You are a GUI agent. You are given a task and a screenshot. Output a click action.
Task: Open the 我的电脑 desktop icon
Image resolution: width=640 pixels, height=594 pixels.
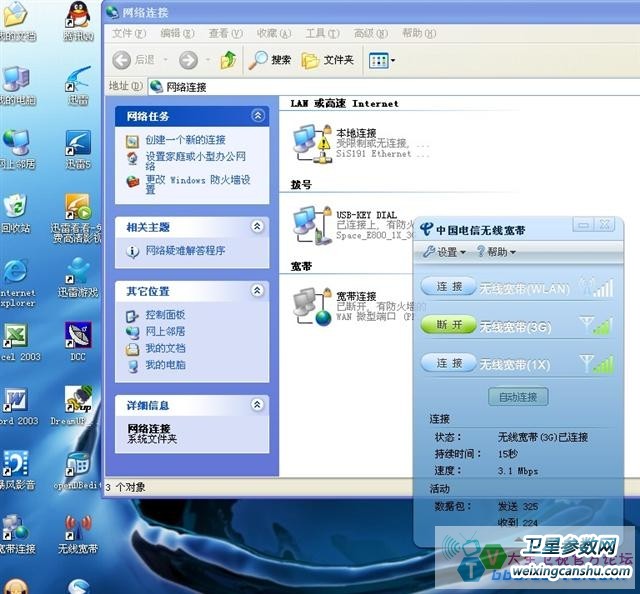[16, 85]
